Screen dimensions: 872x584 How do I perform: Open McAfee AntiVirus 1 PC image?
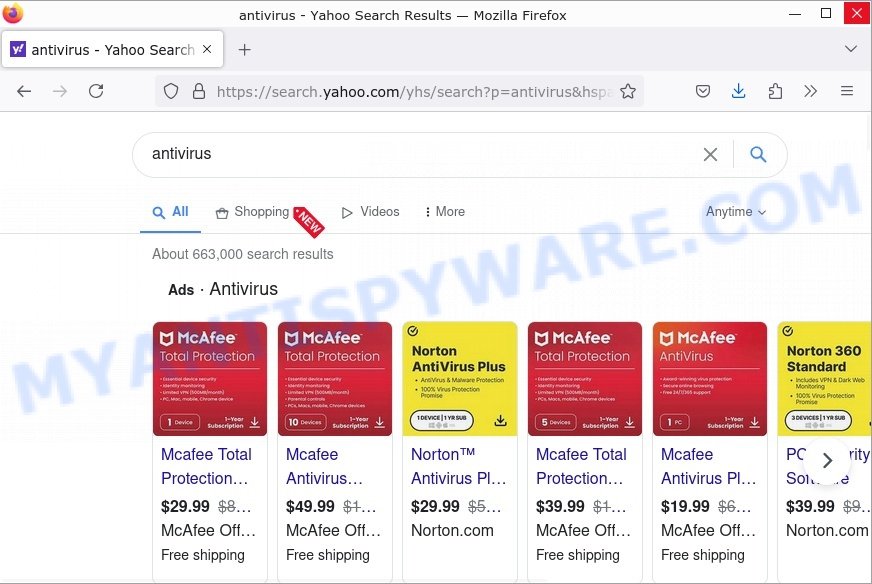click(x=710, y=379)
